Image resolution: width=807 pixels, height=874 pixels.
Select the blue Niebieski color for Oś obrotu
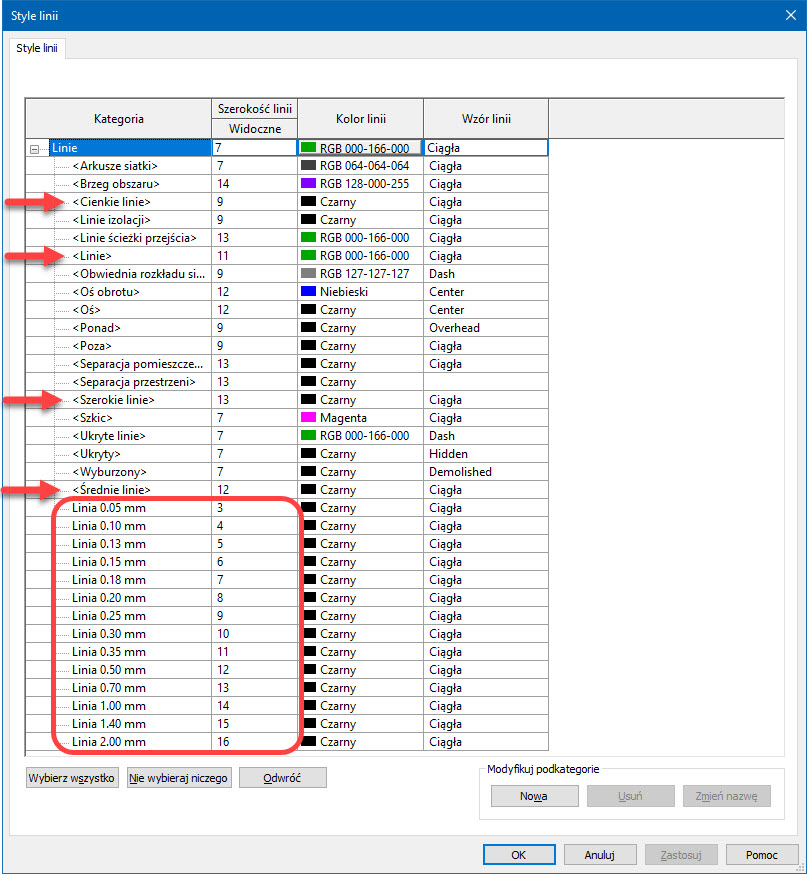[x=309, y=292]
